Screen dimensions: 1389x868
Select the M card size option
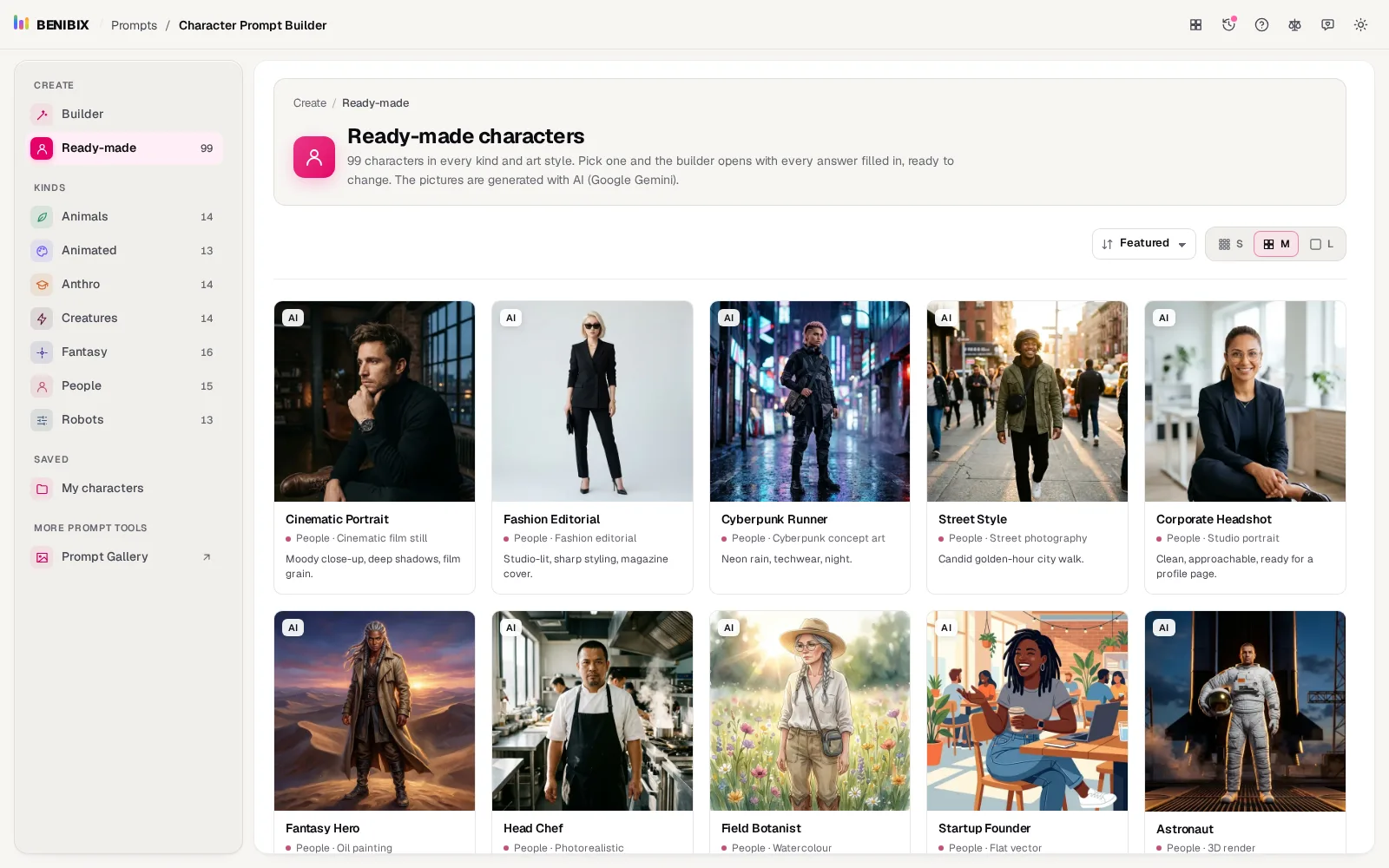pos(1276,244)
